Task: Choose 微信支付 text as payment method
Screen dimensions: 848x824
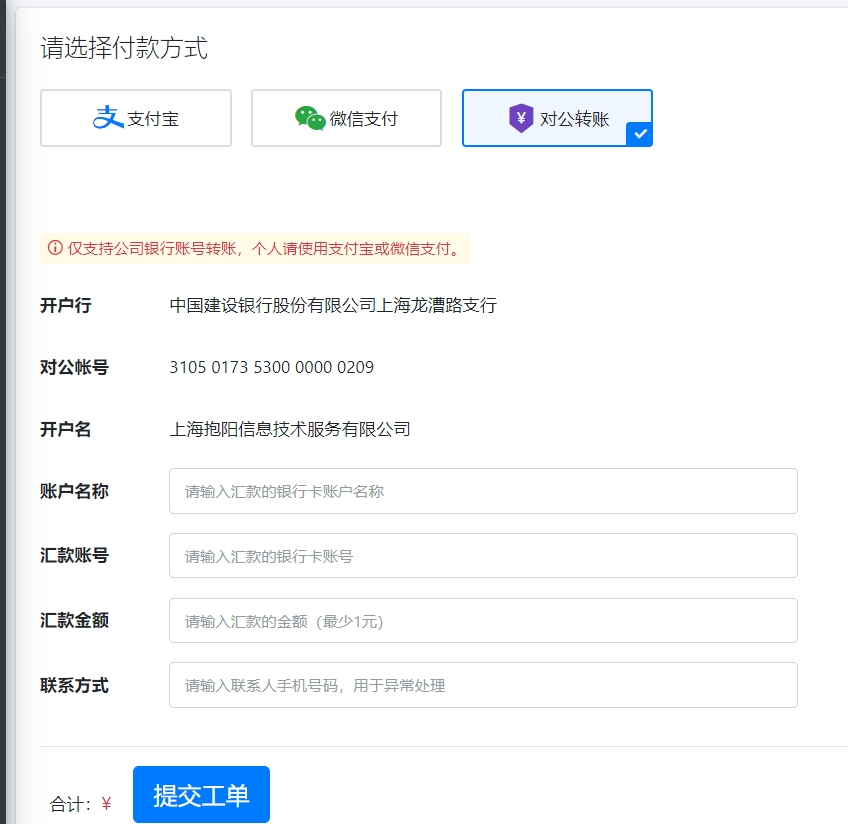Action: (x=364, y=119)
